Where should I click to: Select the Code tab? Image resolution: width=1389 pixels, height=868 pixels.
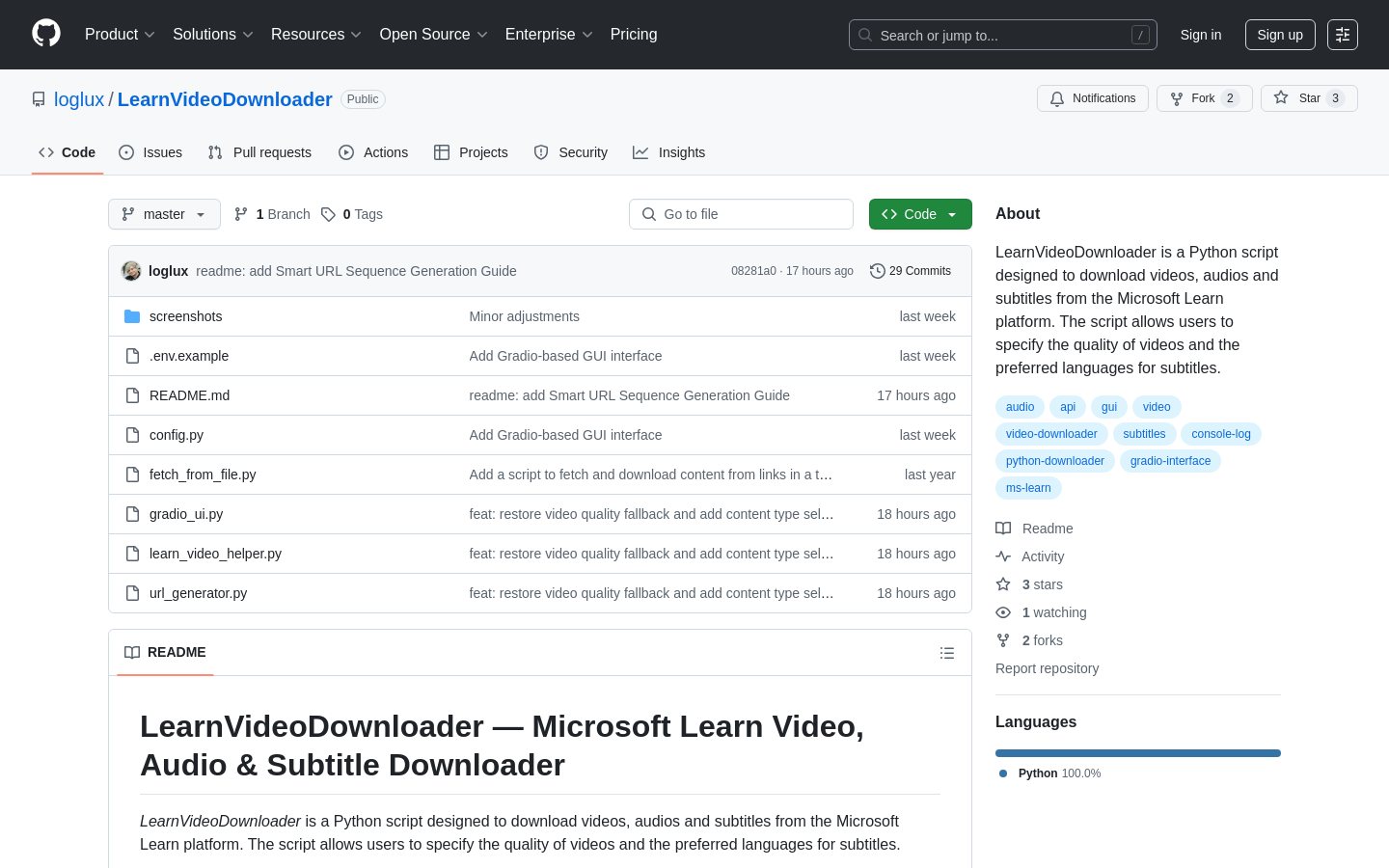[68, 152]
